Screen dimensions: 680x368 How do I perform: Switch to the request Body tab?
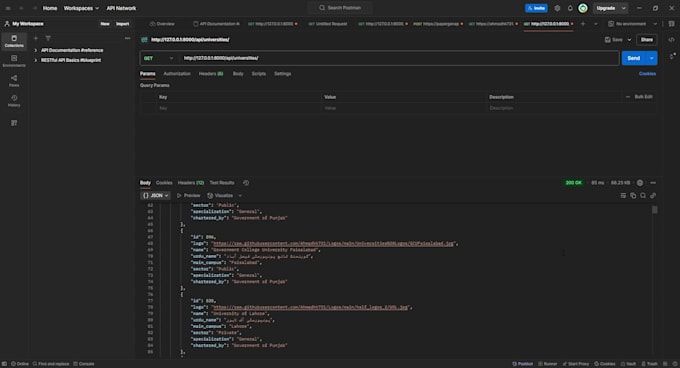[x=238, y=74]
